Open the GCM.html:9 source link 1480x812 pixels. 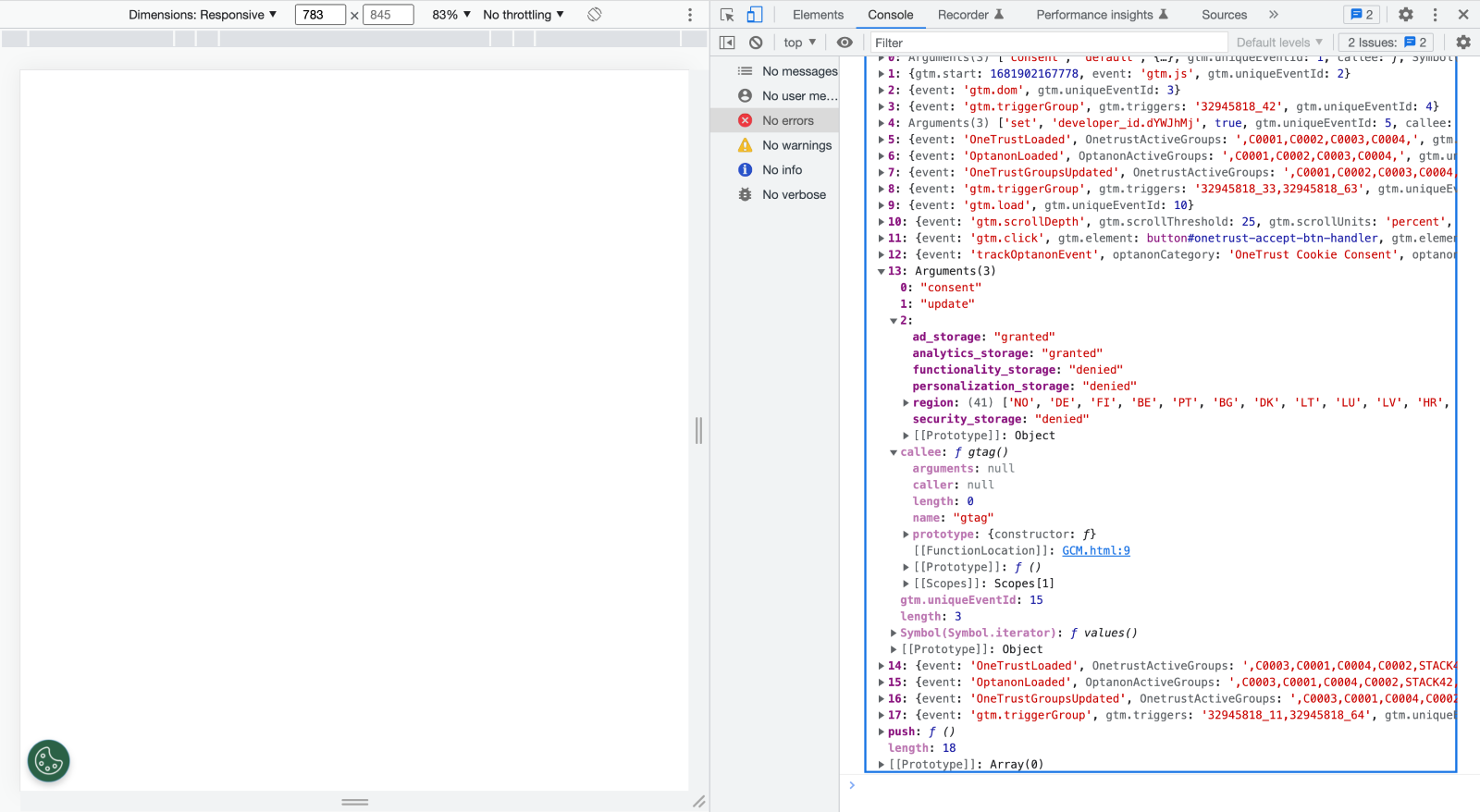(x=1096, y=551)
